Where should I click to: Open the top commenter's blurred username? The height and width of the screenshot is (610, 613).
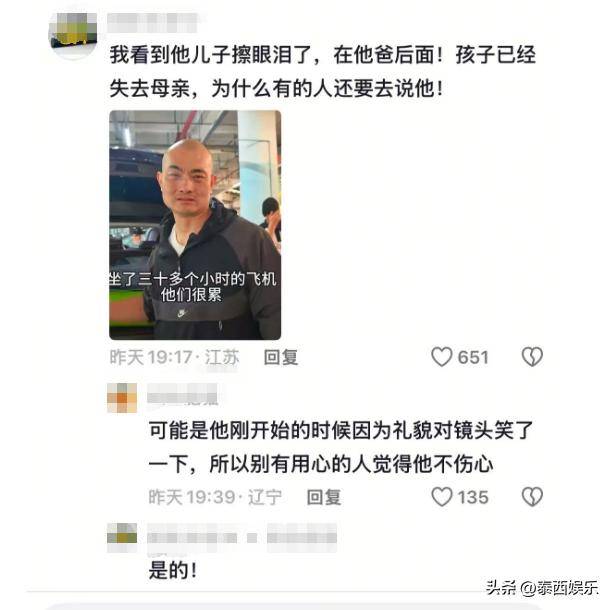[152, 23]
